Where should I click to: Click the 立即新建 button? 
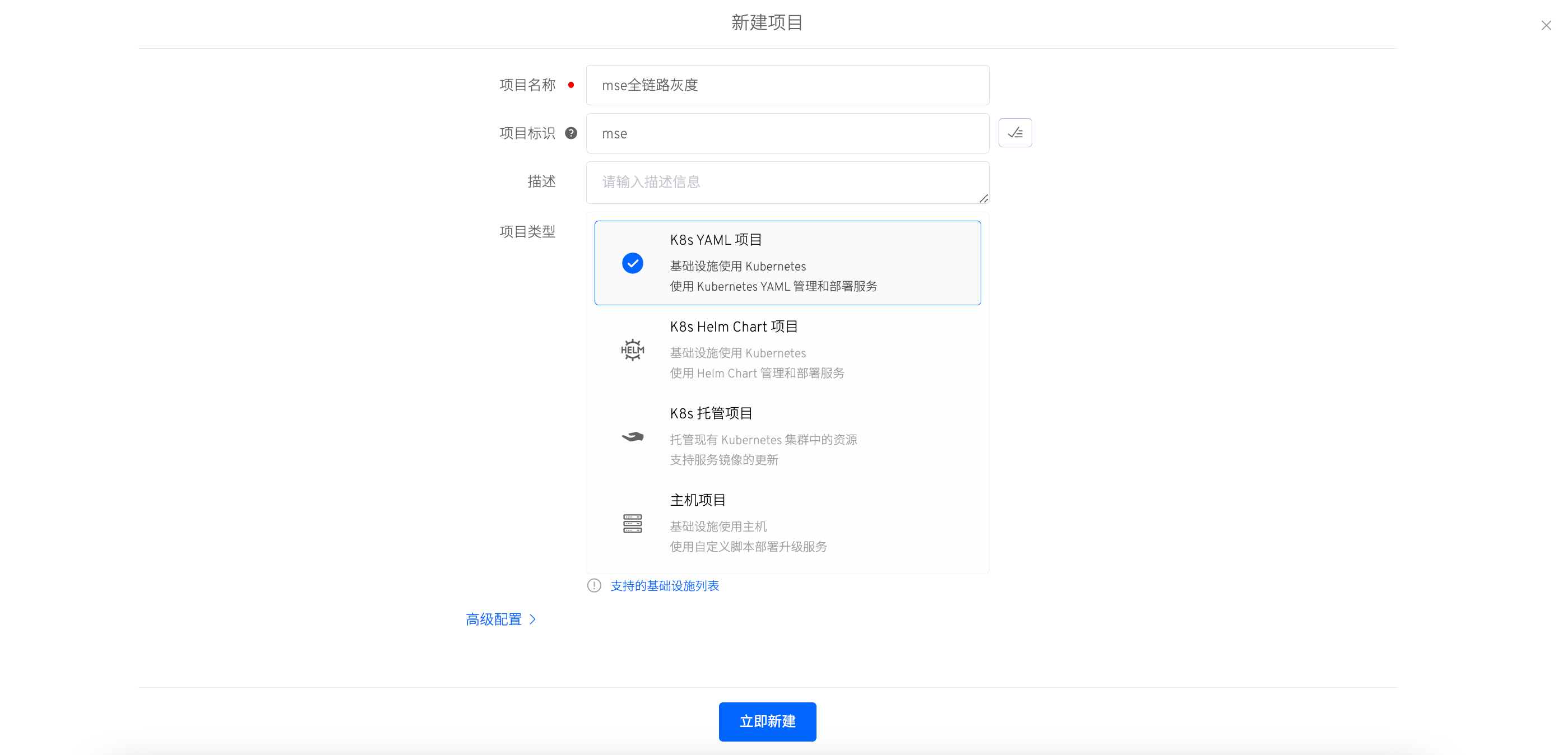tap(767, 721)
